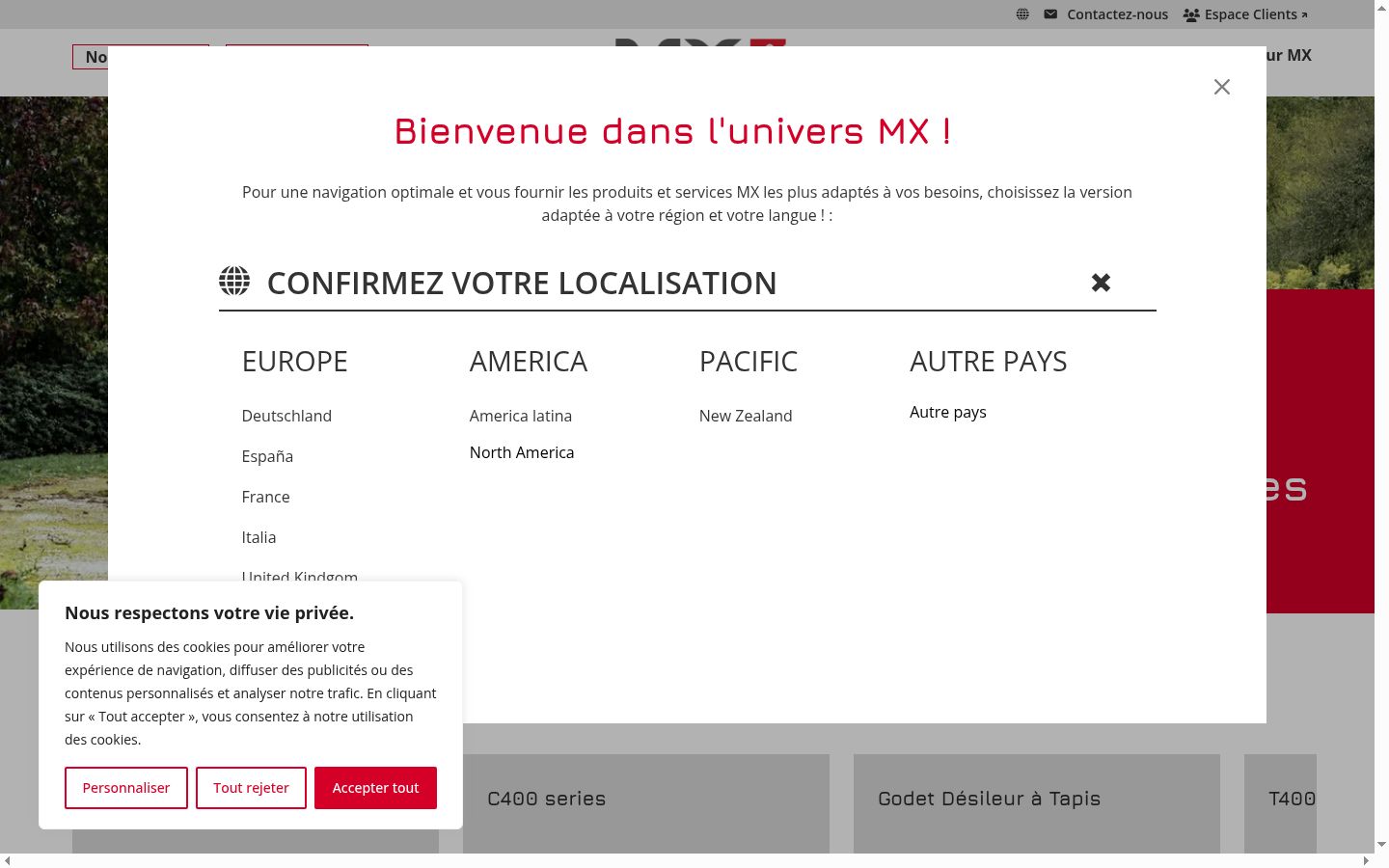Click the people icon beside Espace Clients

point(1191,14)
